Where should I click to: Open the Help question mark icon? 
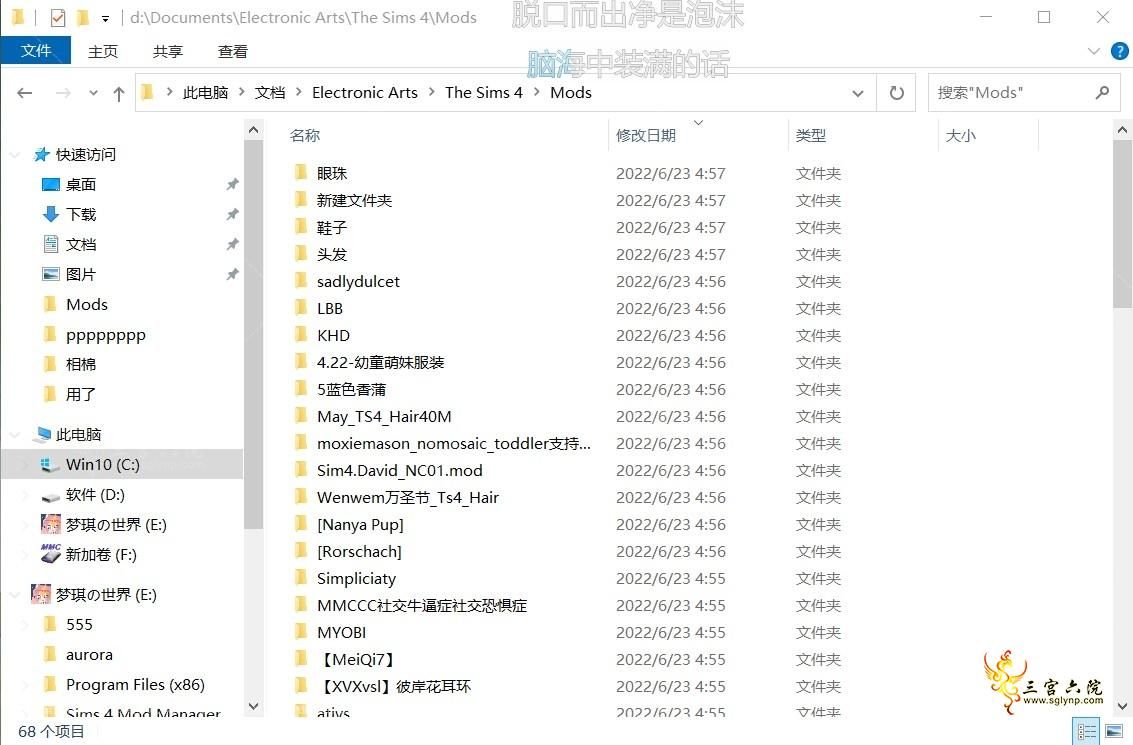coord(1119,51)
